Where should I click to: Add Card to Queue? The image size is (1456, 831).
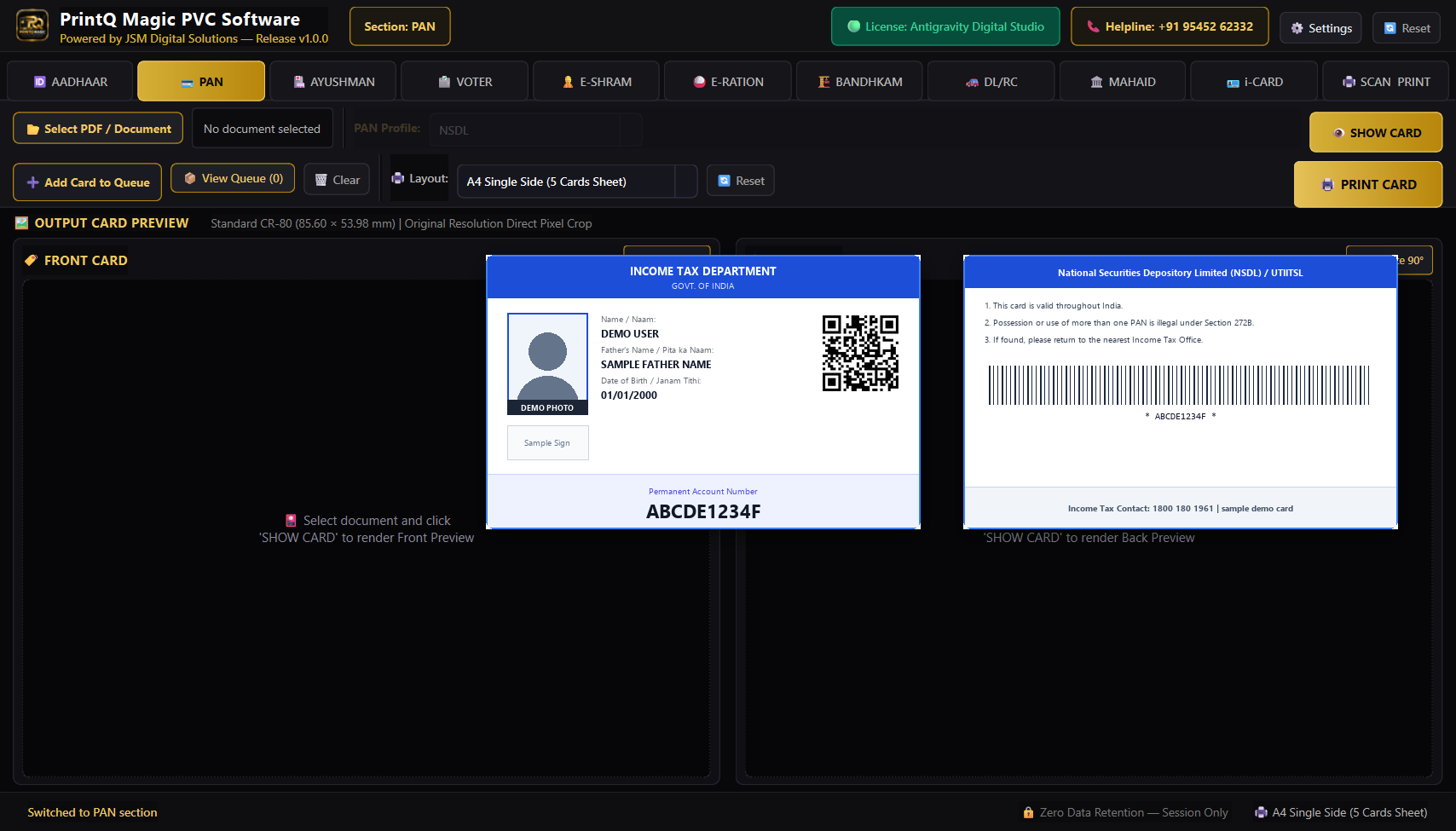[x=87, y=182]
